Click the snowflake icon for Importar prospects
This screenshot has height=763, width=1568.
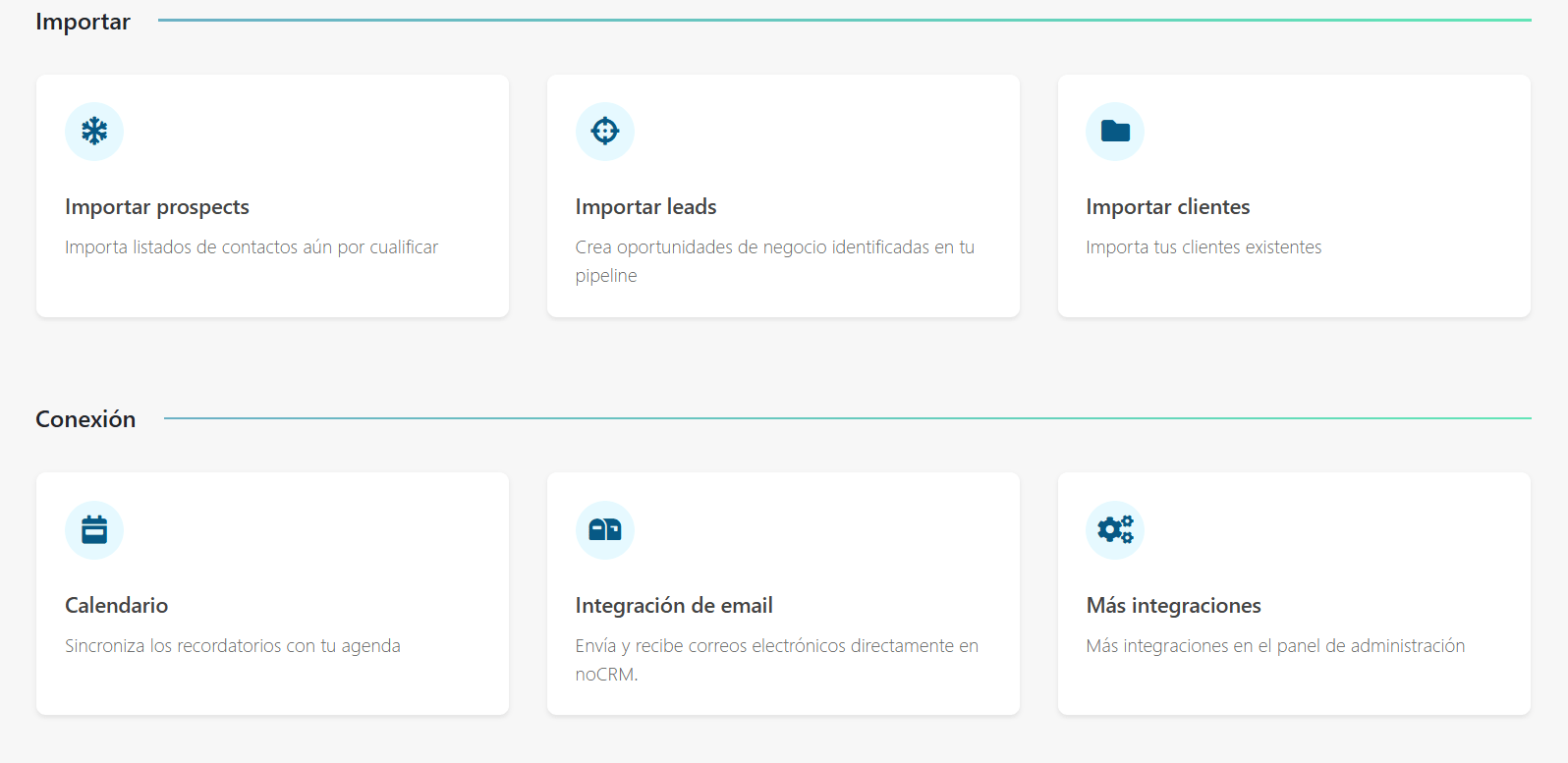[94, 132]
